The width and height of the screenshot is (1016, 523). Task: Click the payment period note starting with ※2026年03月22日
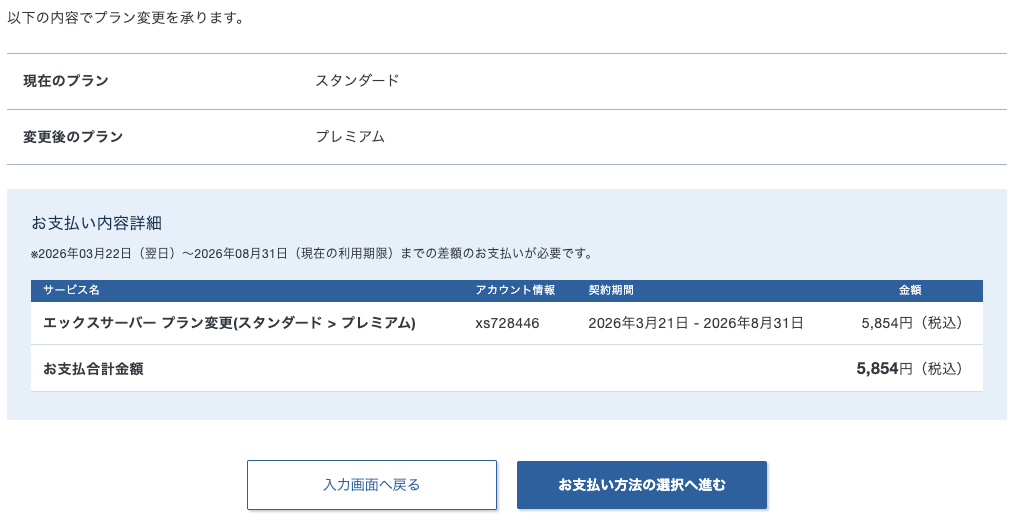(x=312, y=253)
